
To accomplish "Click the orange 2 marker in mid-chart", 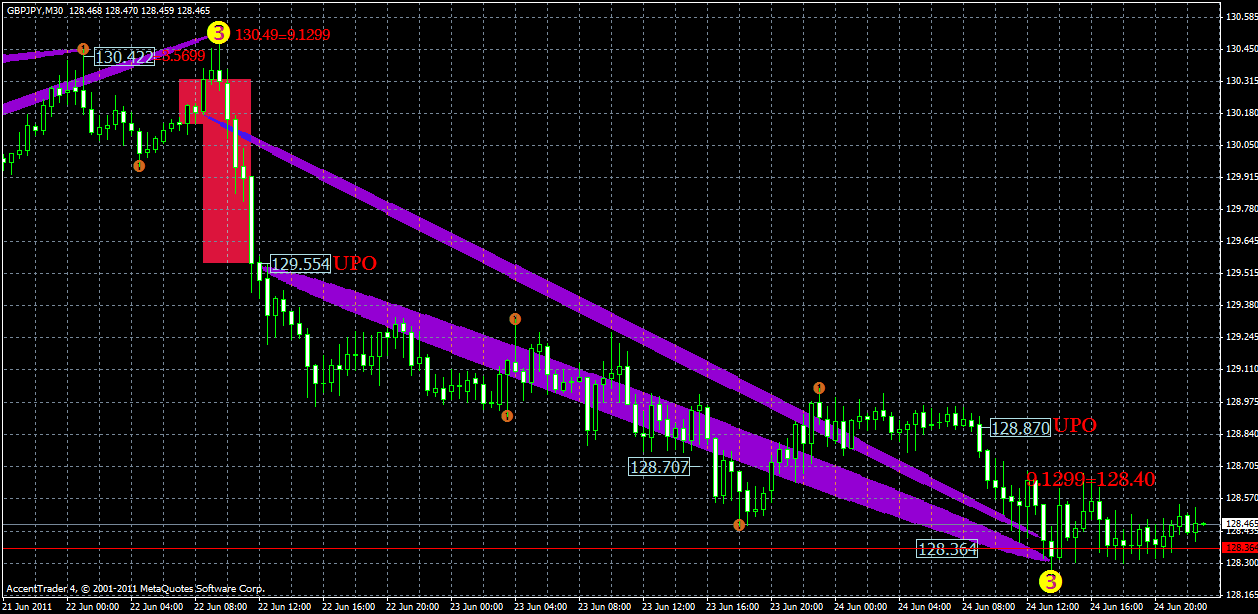I will pos(514,318).
